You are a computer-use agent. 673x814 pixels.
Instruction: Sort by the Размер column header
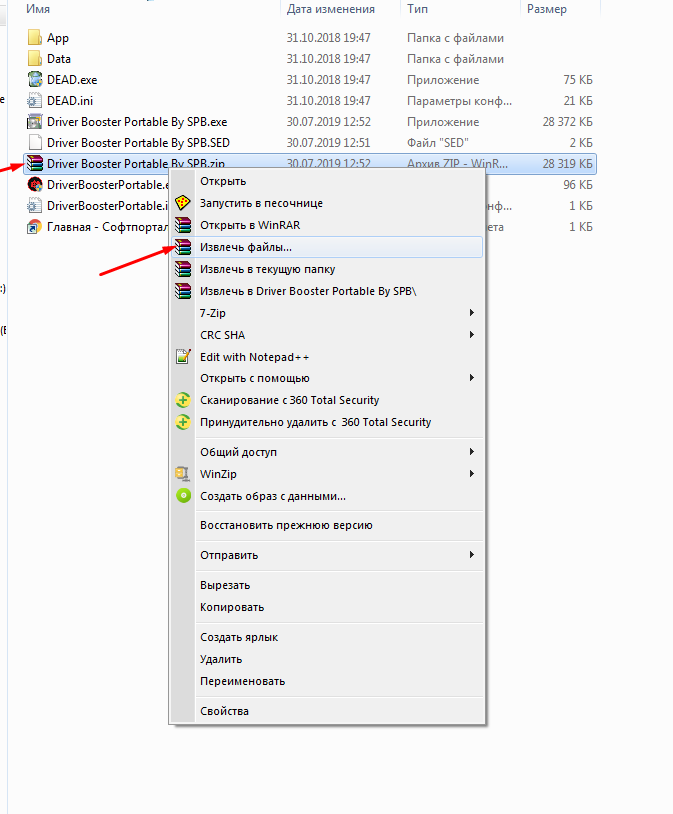tap(546, 9)
